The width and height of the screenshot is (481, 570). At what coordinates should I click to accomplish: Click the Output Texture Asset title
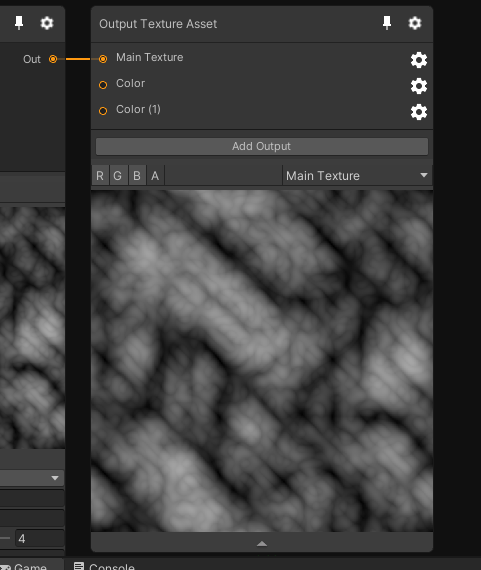[x=158, y=24]
